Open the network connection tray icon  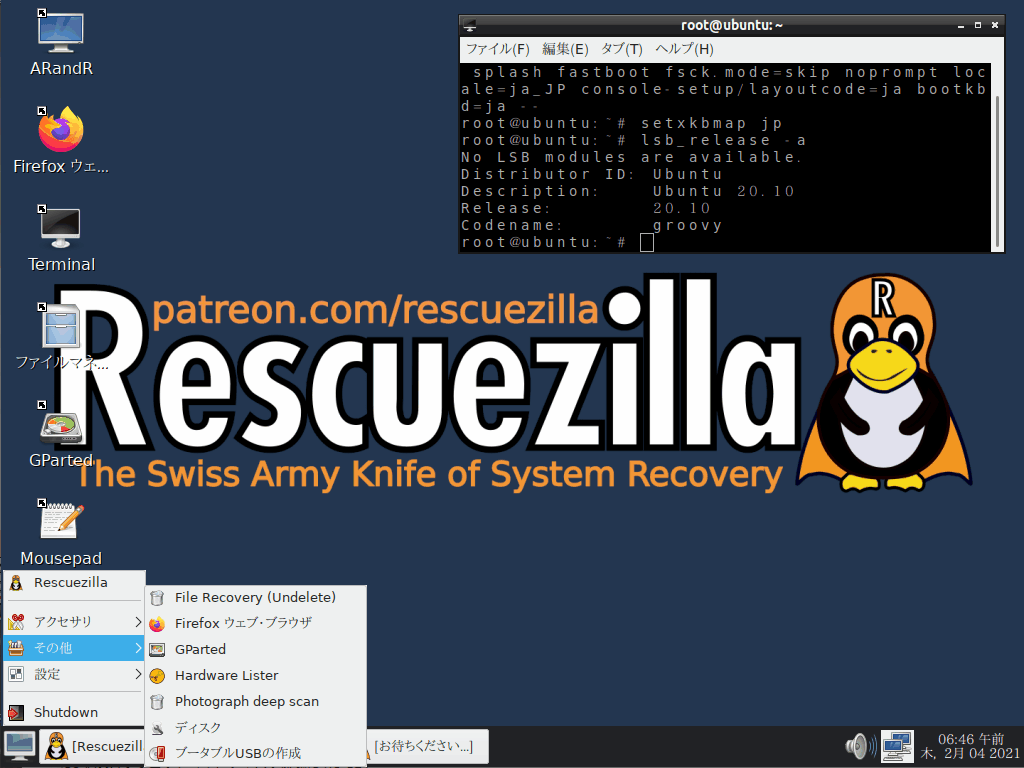(897, 746)
